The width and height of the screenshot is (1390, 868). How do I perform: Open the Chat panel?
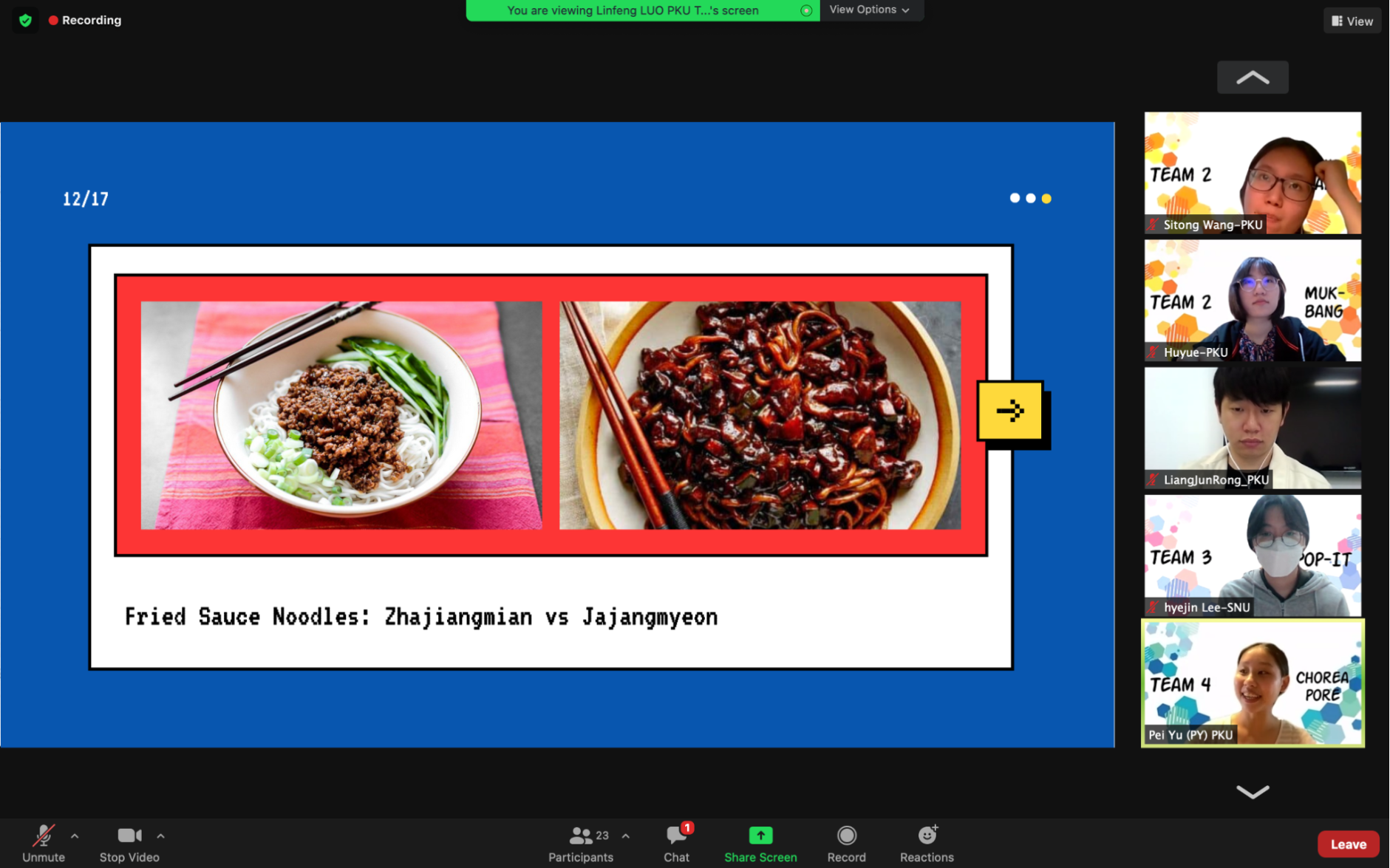point(676,844)
